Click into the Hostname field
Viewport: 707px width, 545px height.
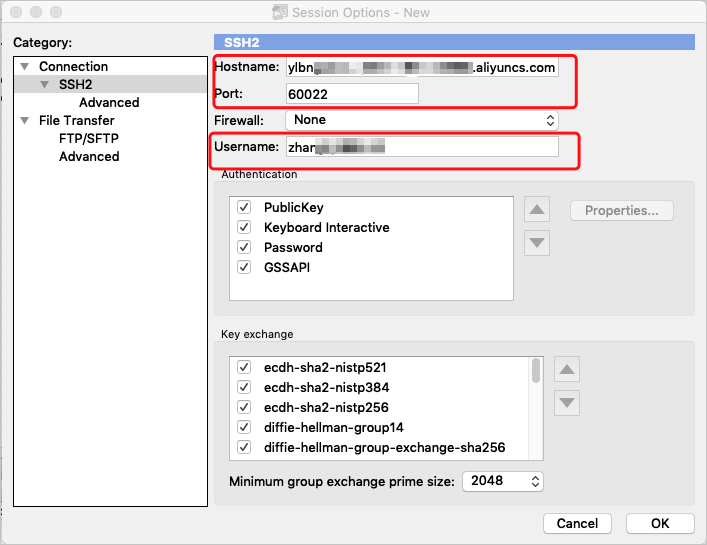pos(422,67)
